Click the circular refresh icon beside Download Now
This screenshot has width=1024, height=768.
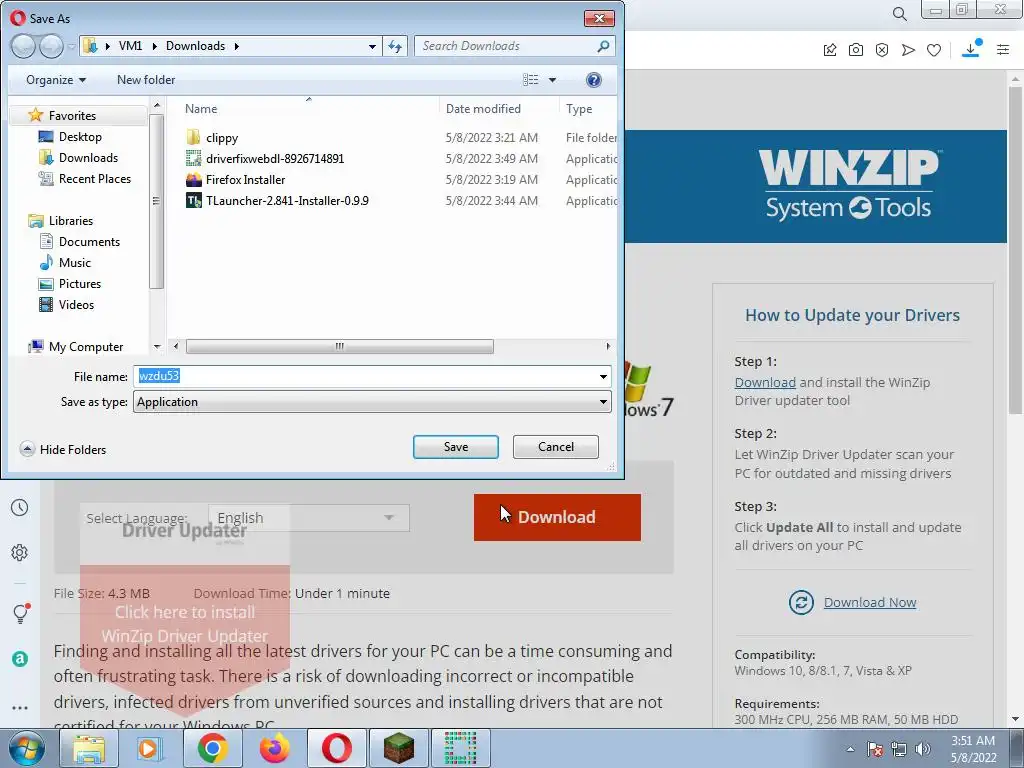801,602
